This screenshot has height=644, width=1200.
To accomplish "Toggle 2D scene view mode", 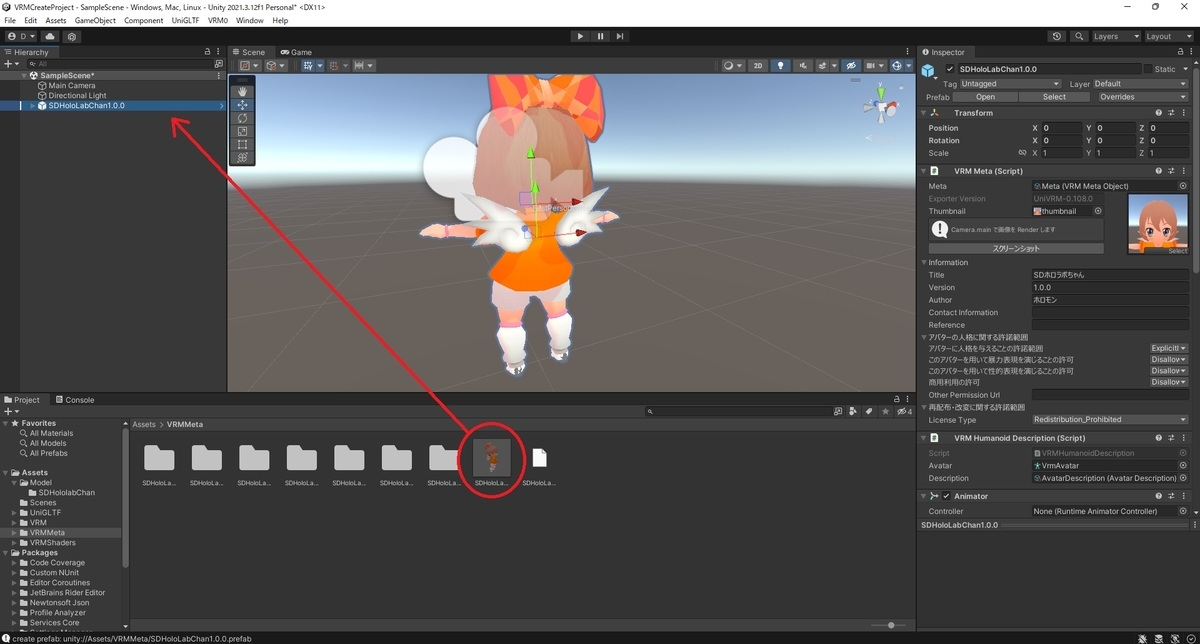I will tap(758, 66).
